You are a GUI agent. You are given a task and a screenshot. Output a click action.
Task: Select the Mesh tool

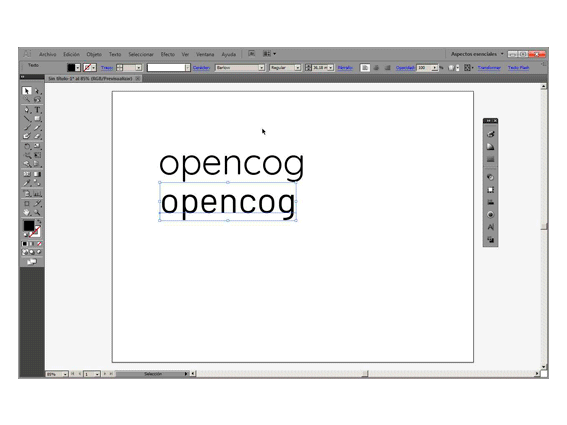pyautogui.click(x=27, y=174)
